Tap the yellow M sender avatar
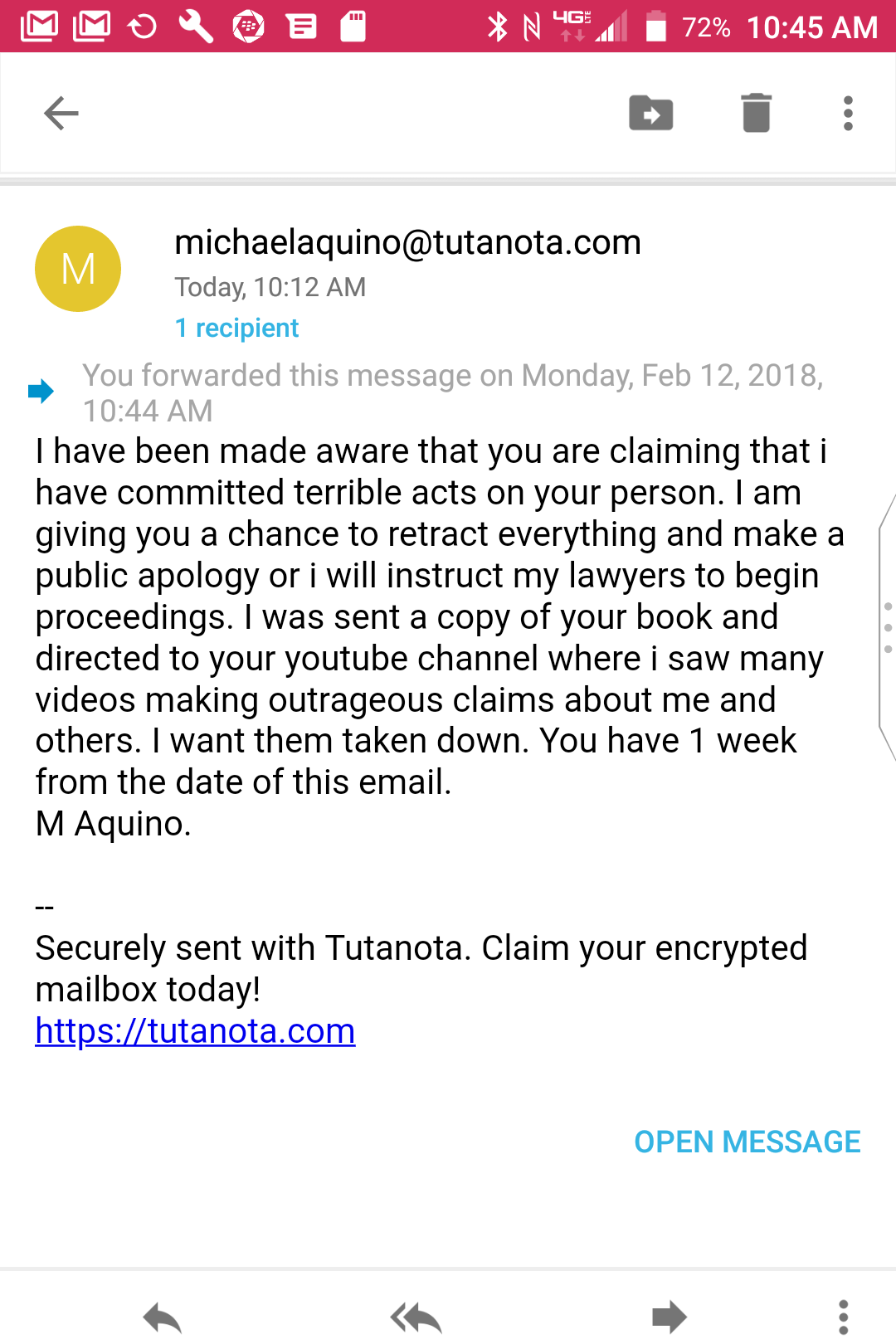Image resolution: width=896 pixels, height=1344 pixels. click(x=78, y=269)
